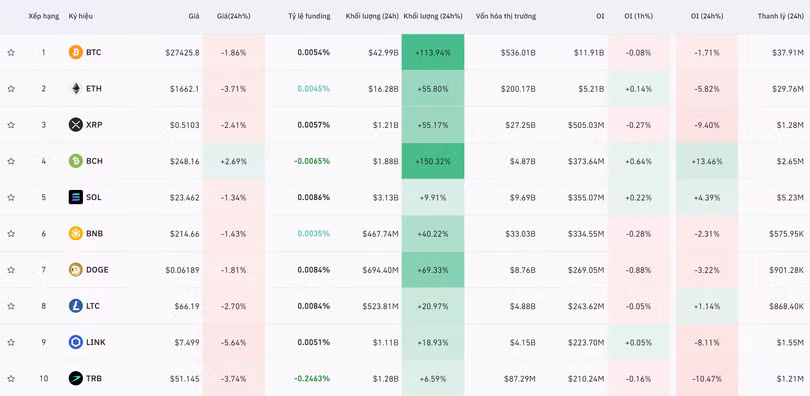Open the LTC symbol link
Viewport: 810px width, 396px height.
[93, 306]
